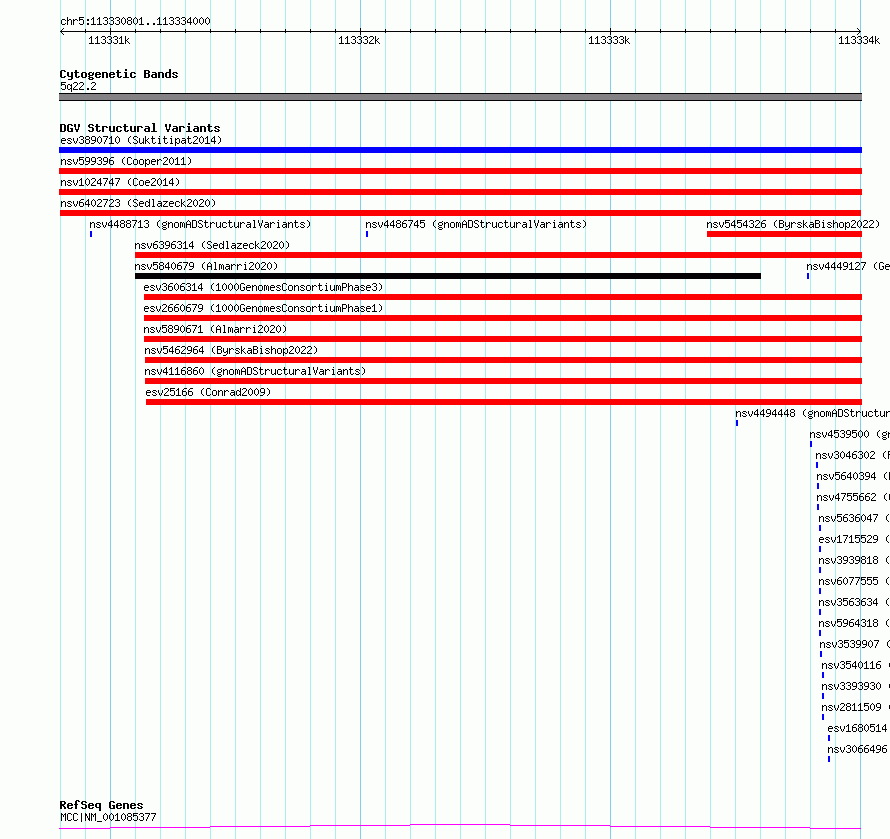Click the nsv1024747 (Coe2014) label
Image resolution: width=890 pixels, height=839 pixels.
click(x=120, y=182)
